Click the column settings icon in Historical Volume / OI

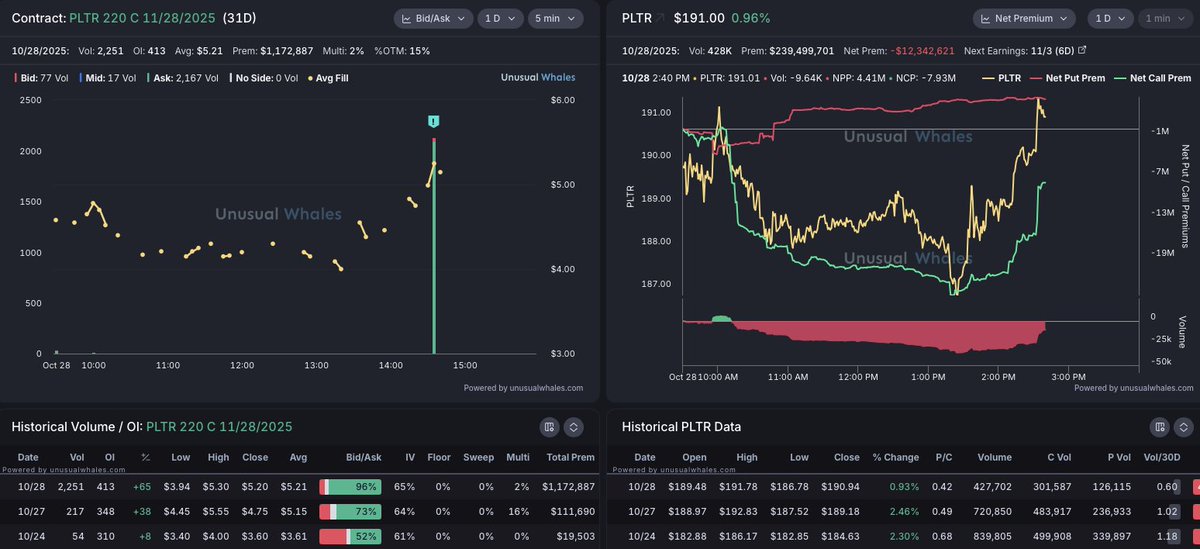(549, 427)
